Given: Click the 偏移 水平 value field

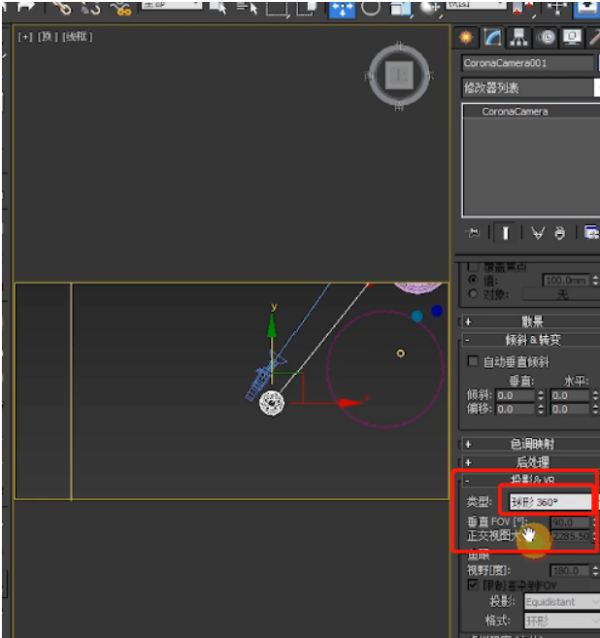Looking at the screenshot, I should (x=569, y=409).
